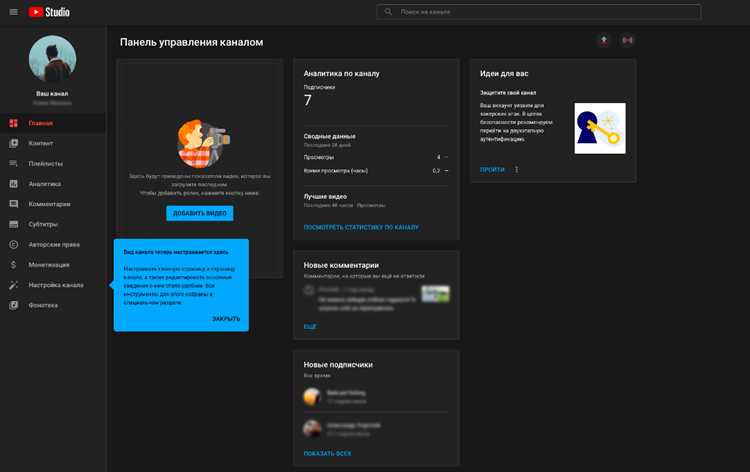Image resolution: width=750 pixels, height=472 pixels.
Task: Focus the channel search field
Action: (539, 12)
